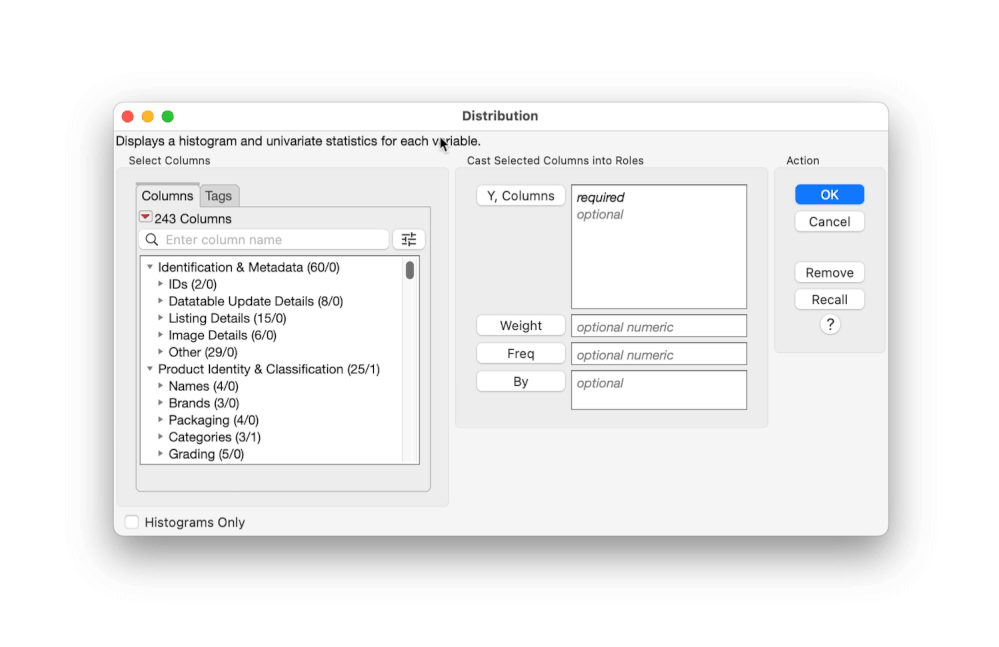The image size is (999, 647).
Task: Expand the Names (4/0) group
Action: point(161,386)
